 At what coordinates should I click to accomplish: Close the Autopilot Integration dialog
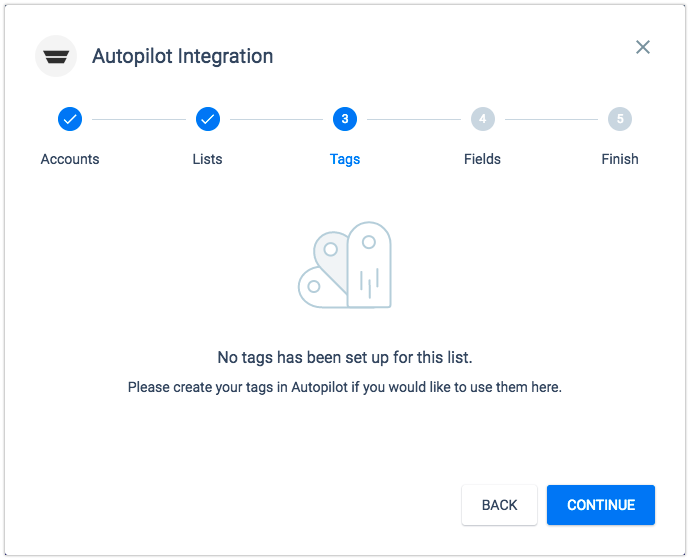tap(643, 47)
